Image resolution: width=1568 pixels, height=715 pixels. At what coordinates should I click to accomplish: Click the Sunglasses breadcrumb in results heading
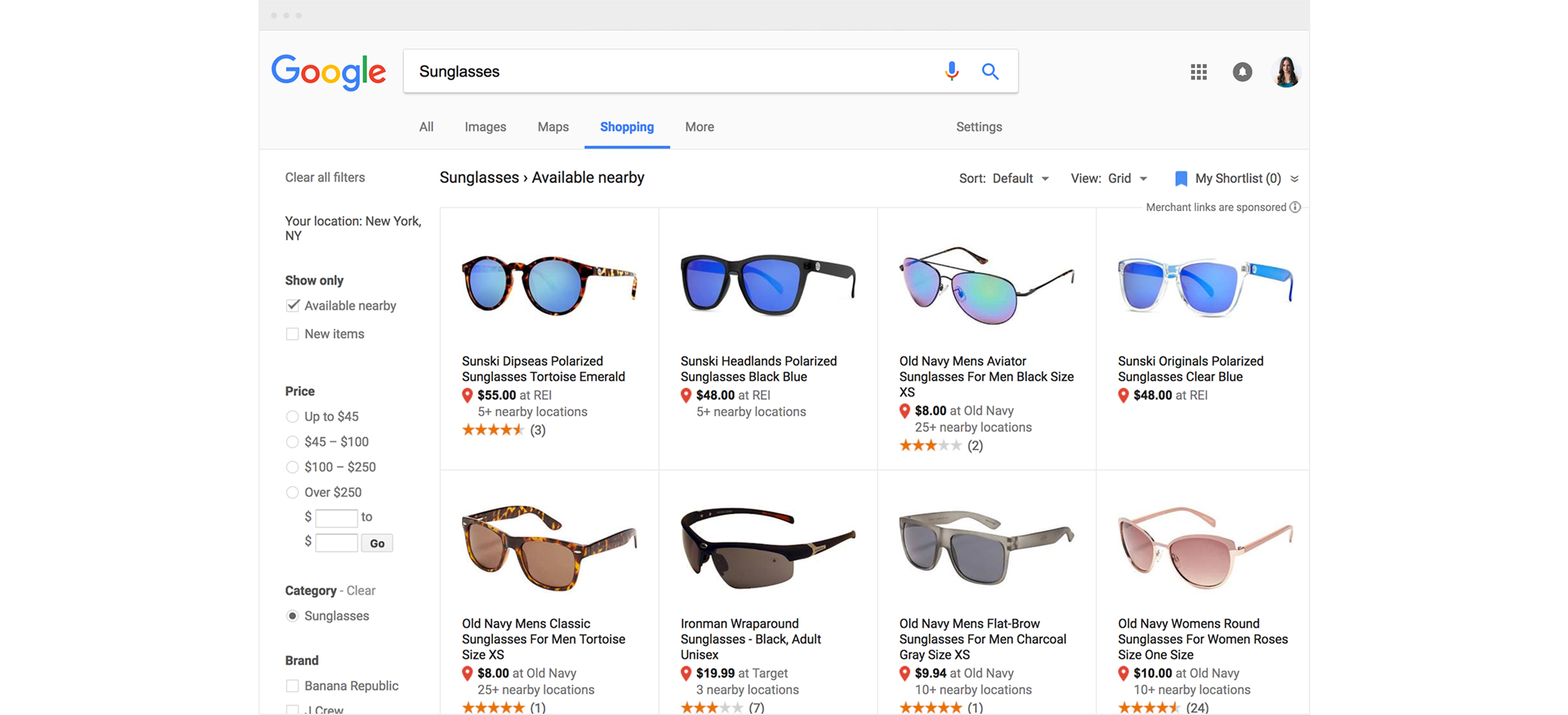pos(479,178)
